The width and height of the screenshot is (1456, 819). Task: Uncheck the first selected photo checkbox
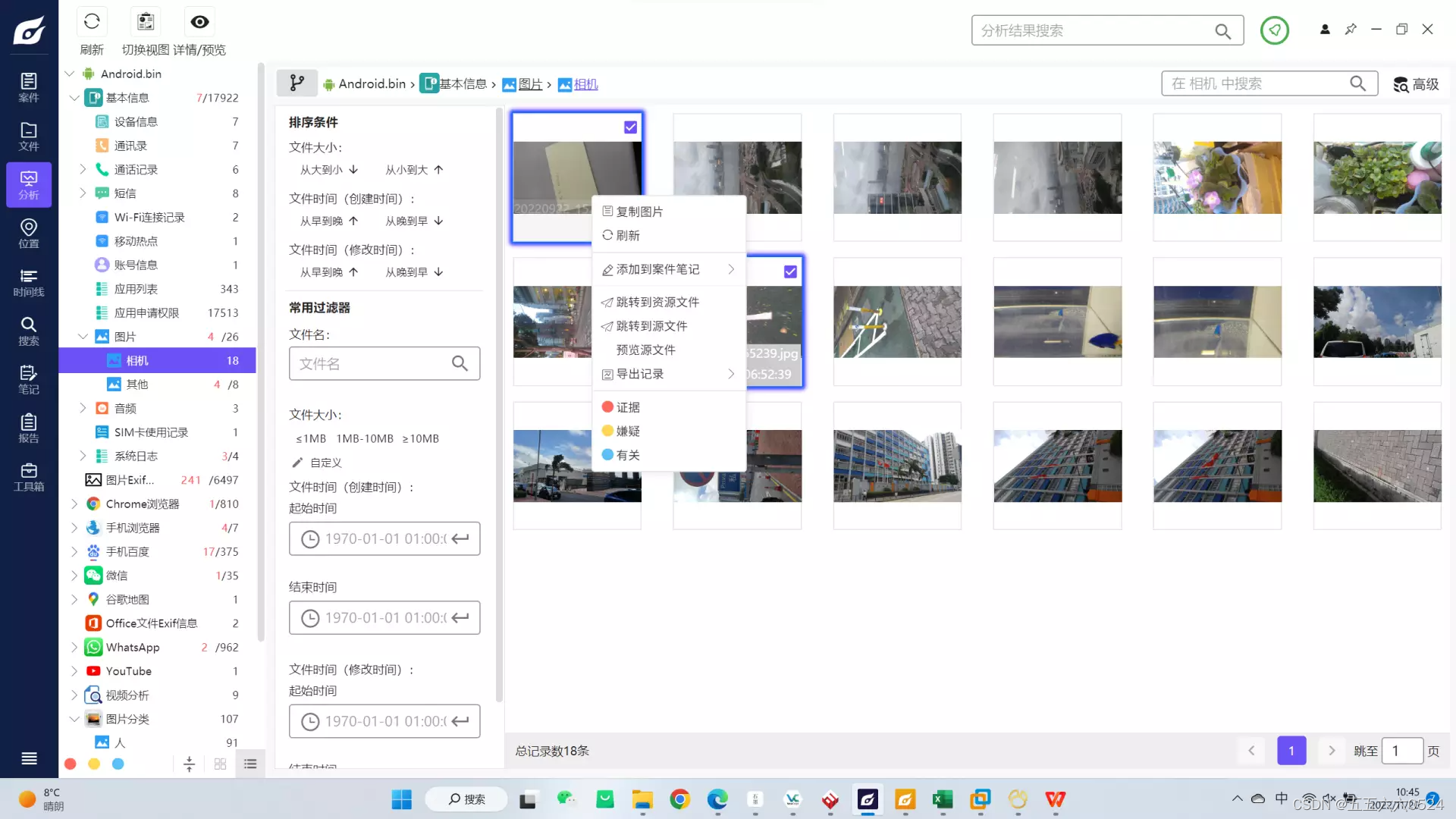point(630,127)
